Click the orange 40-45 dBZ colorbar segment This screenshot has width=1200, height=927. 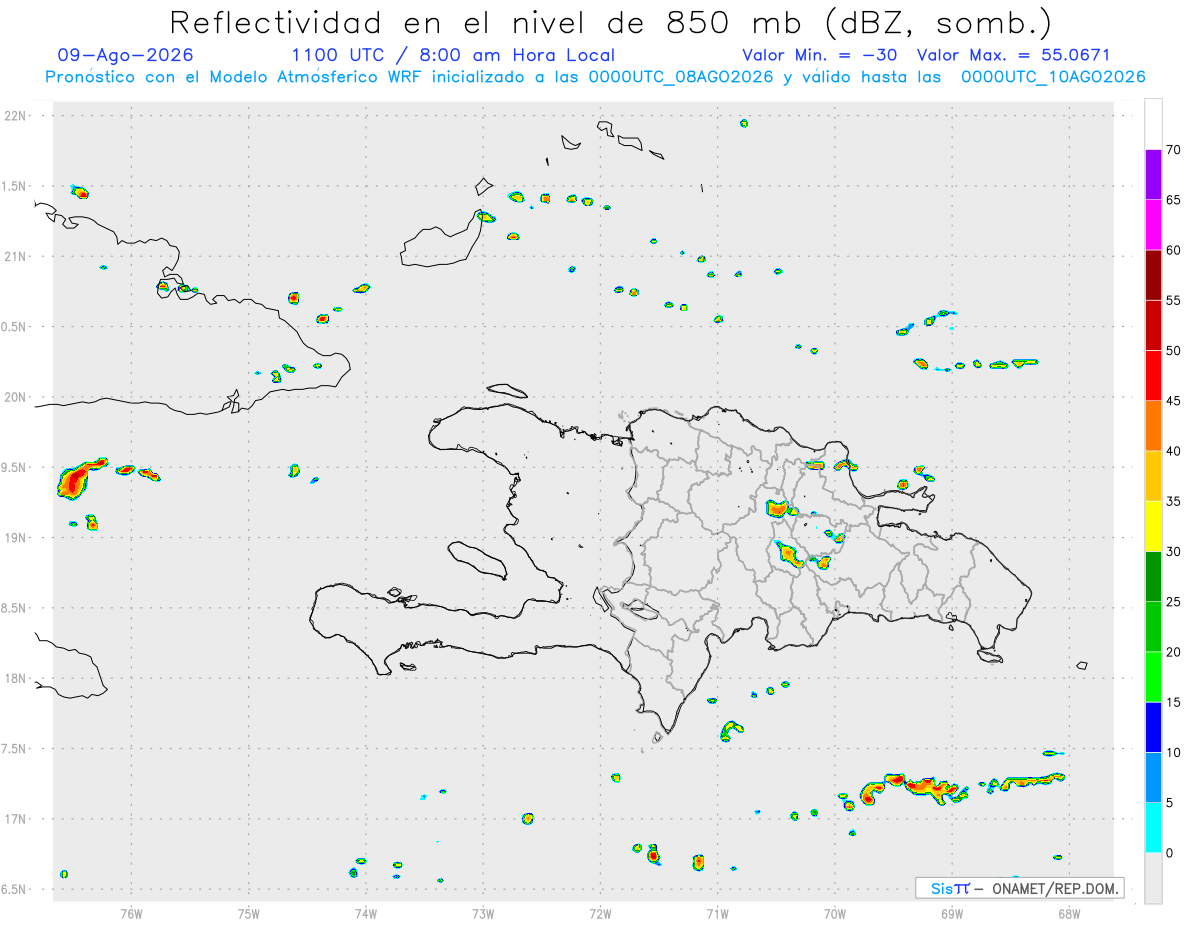(1153, 425)
